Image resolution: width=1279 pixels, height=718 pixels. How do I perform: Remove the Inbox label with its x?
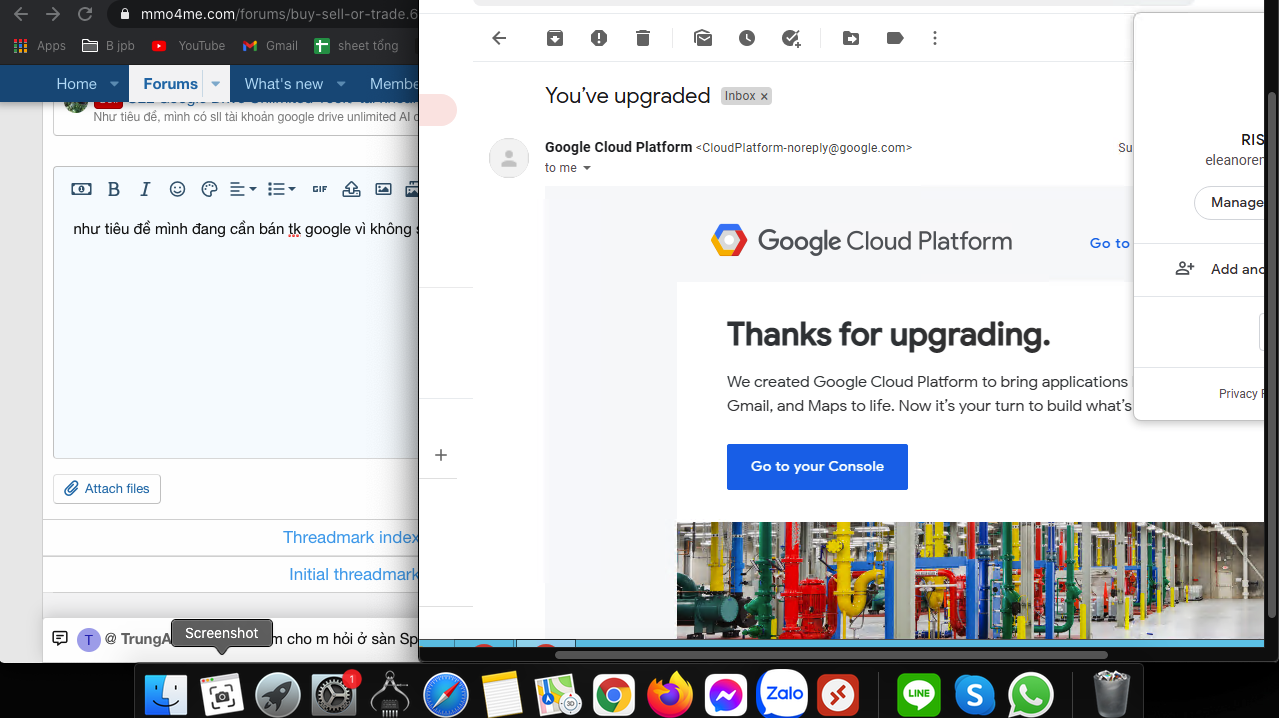(x=764, y=96)
